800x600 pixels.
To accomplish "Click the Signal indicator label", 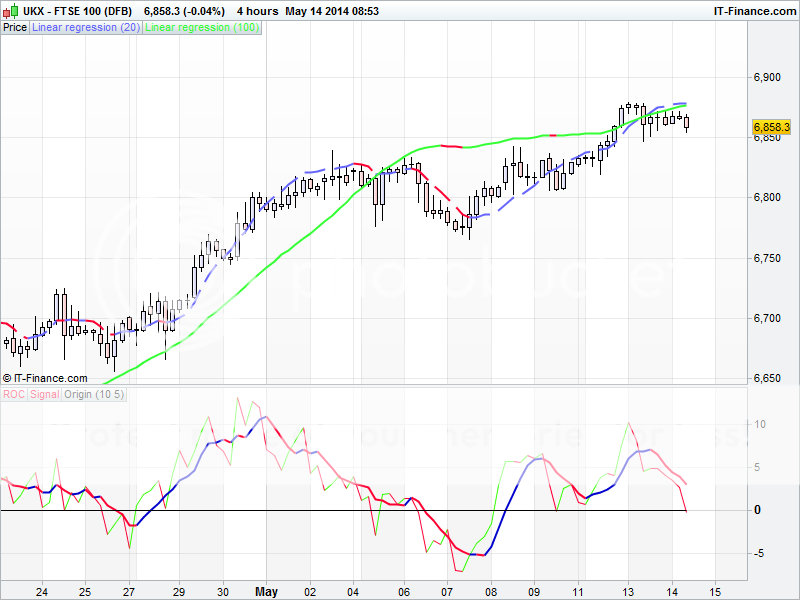I will point(44,395).
